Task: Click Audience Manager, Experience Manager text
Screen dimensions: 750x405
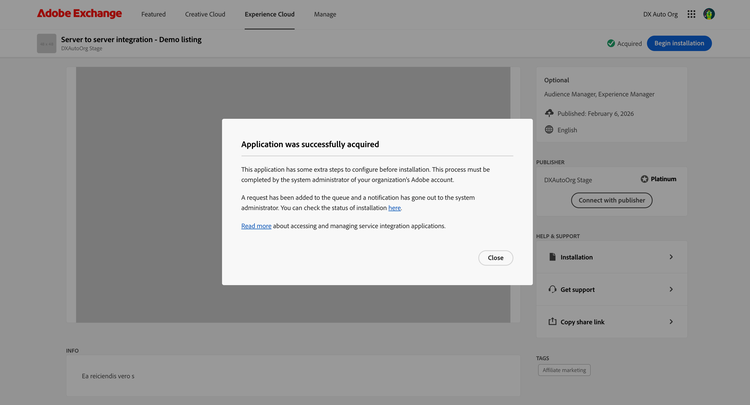Action: click(599, 94)
